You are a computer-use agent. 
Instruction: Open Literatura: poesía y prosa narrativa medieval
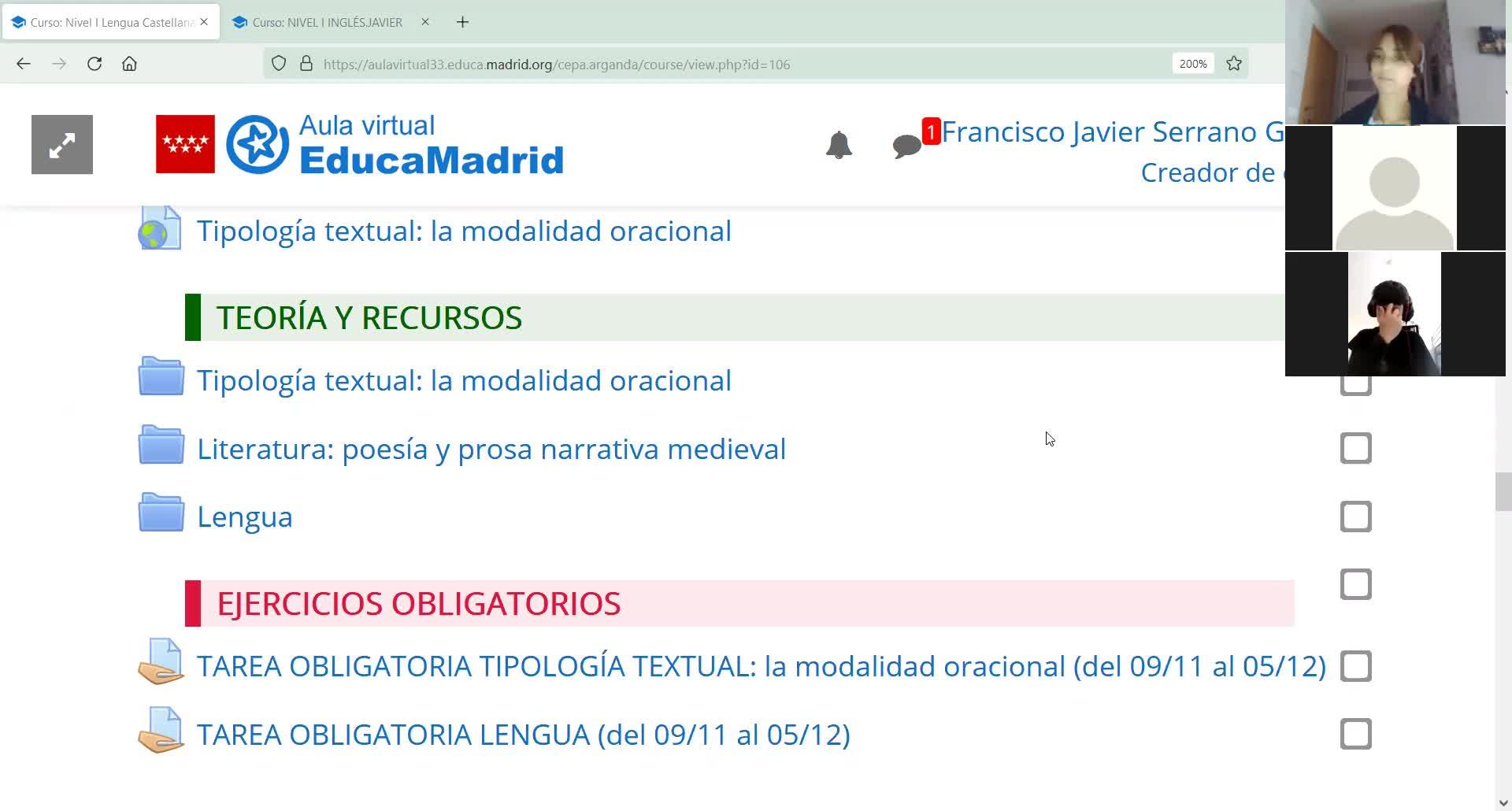point(491,449)
